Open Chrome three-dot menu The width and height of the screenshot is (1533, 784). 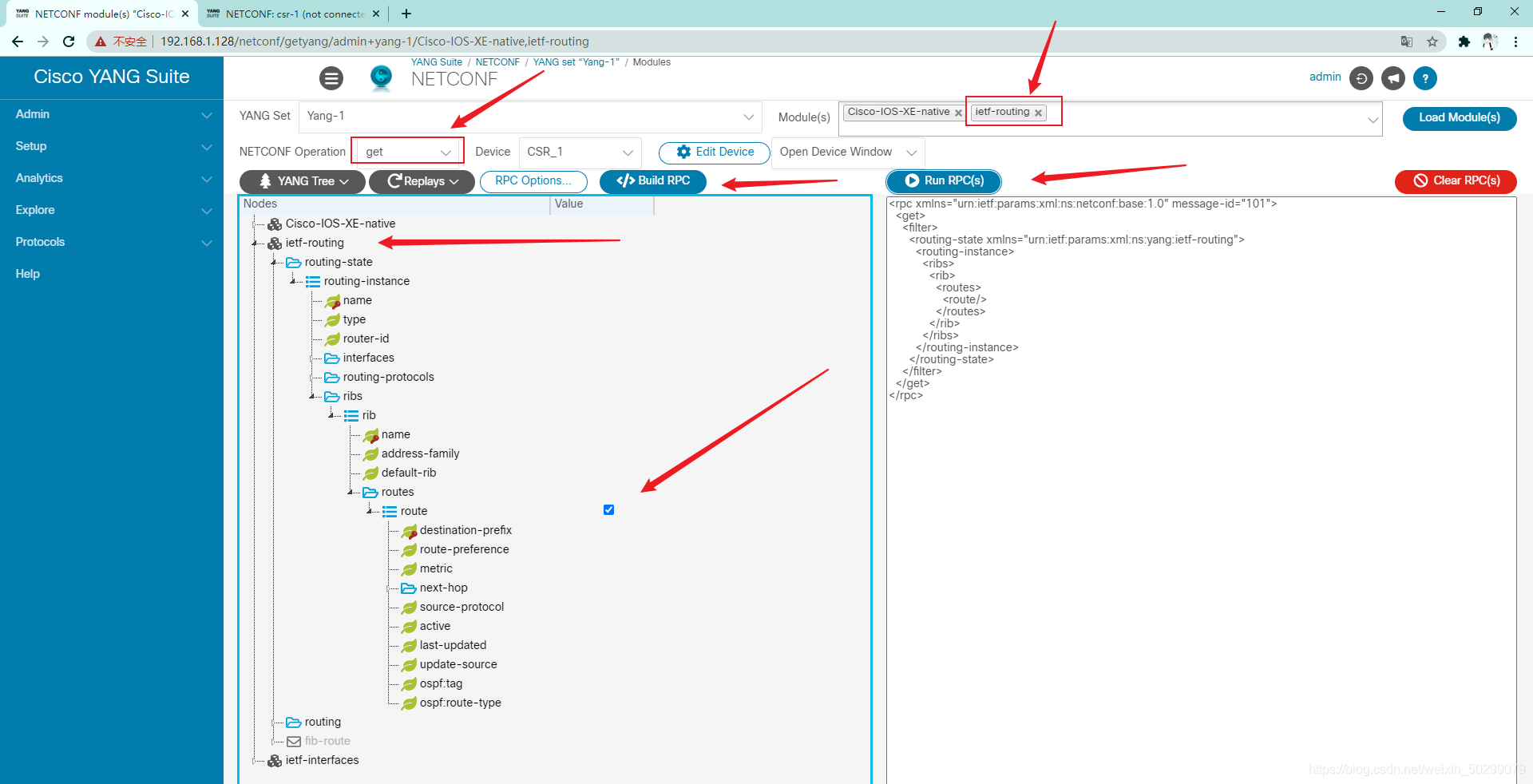point(1515,42)
